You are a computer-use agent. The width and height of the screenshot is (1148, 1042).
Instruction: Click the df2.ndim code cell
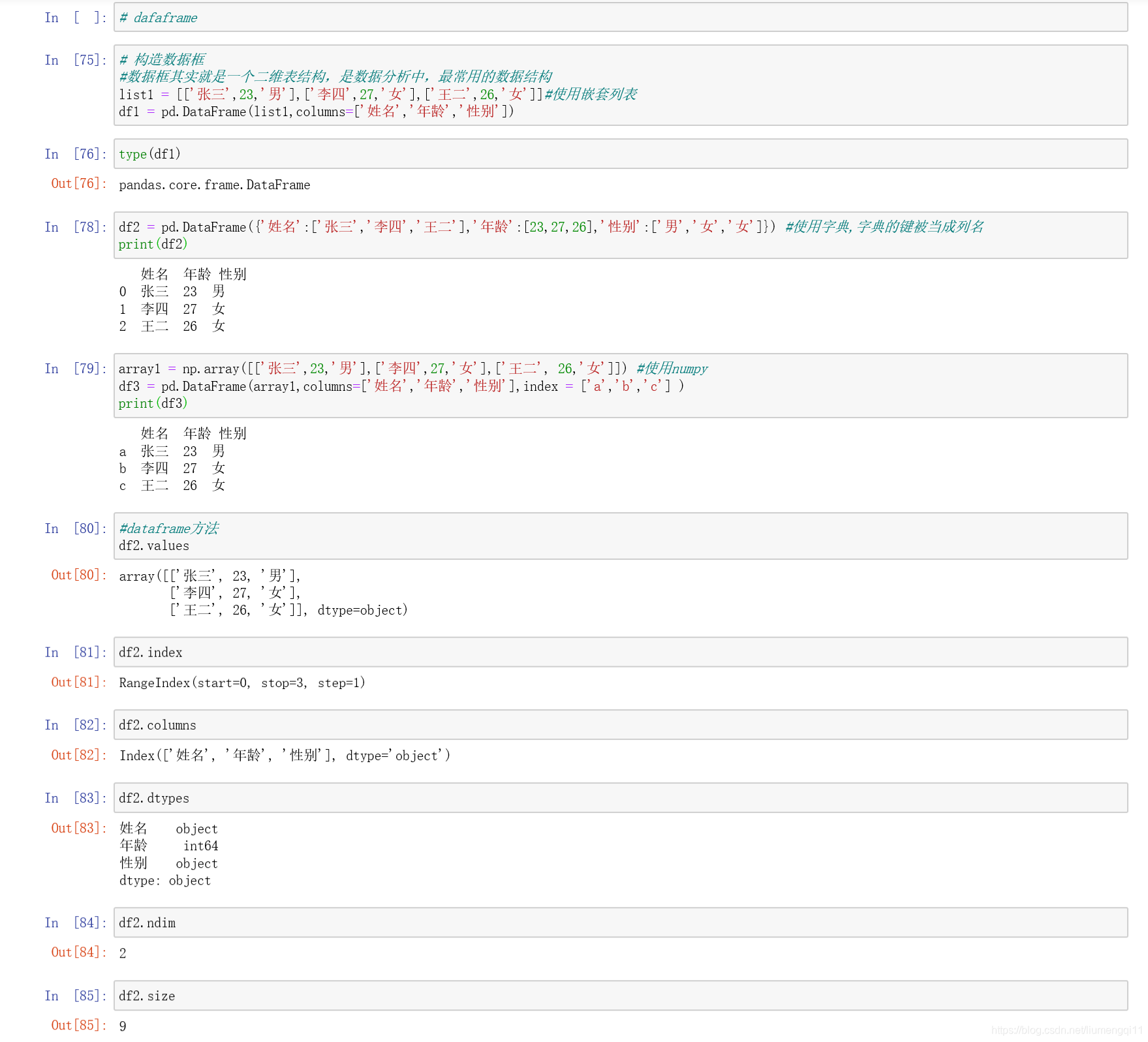(x=621, y=923)
